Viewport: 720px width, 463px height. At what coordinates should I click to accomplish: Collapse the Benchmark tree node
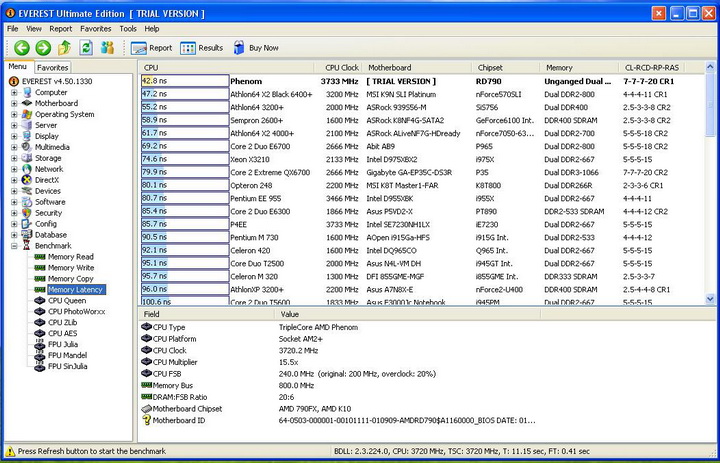tap(14, 246)
